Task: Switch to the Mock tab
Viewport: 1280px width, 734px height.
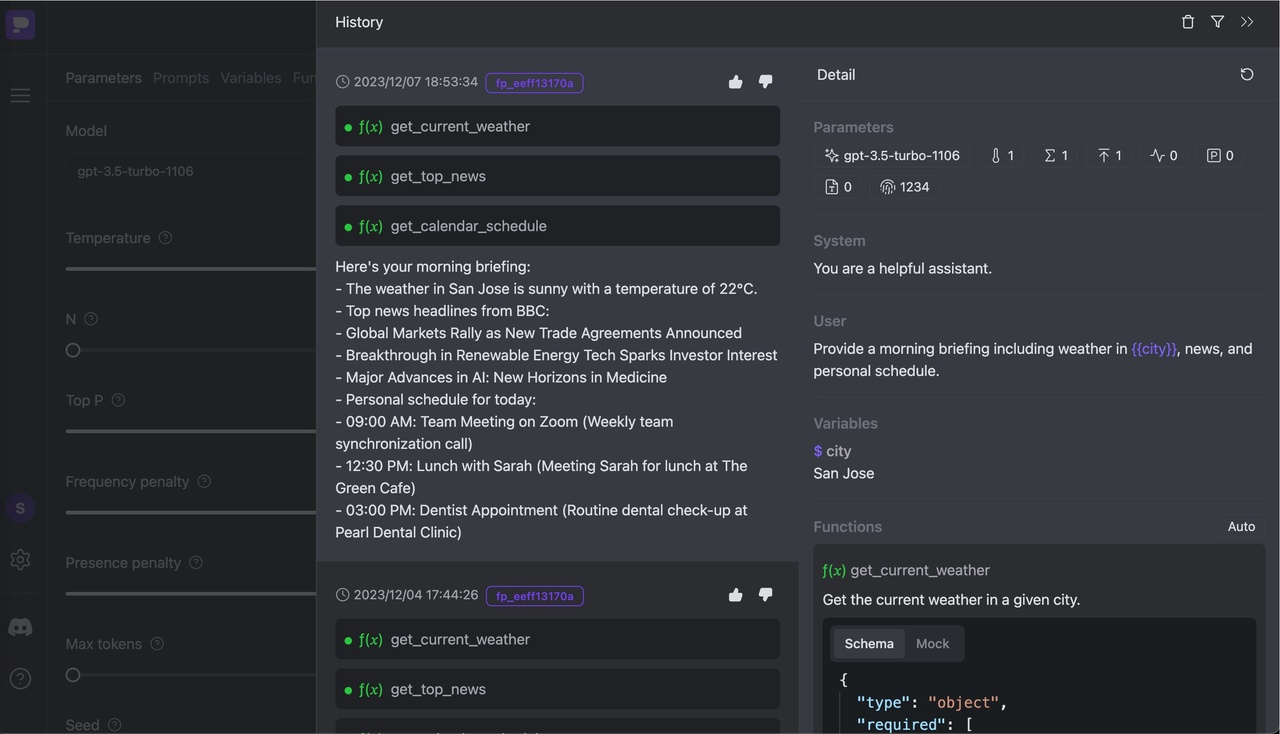Action: 932,644
